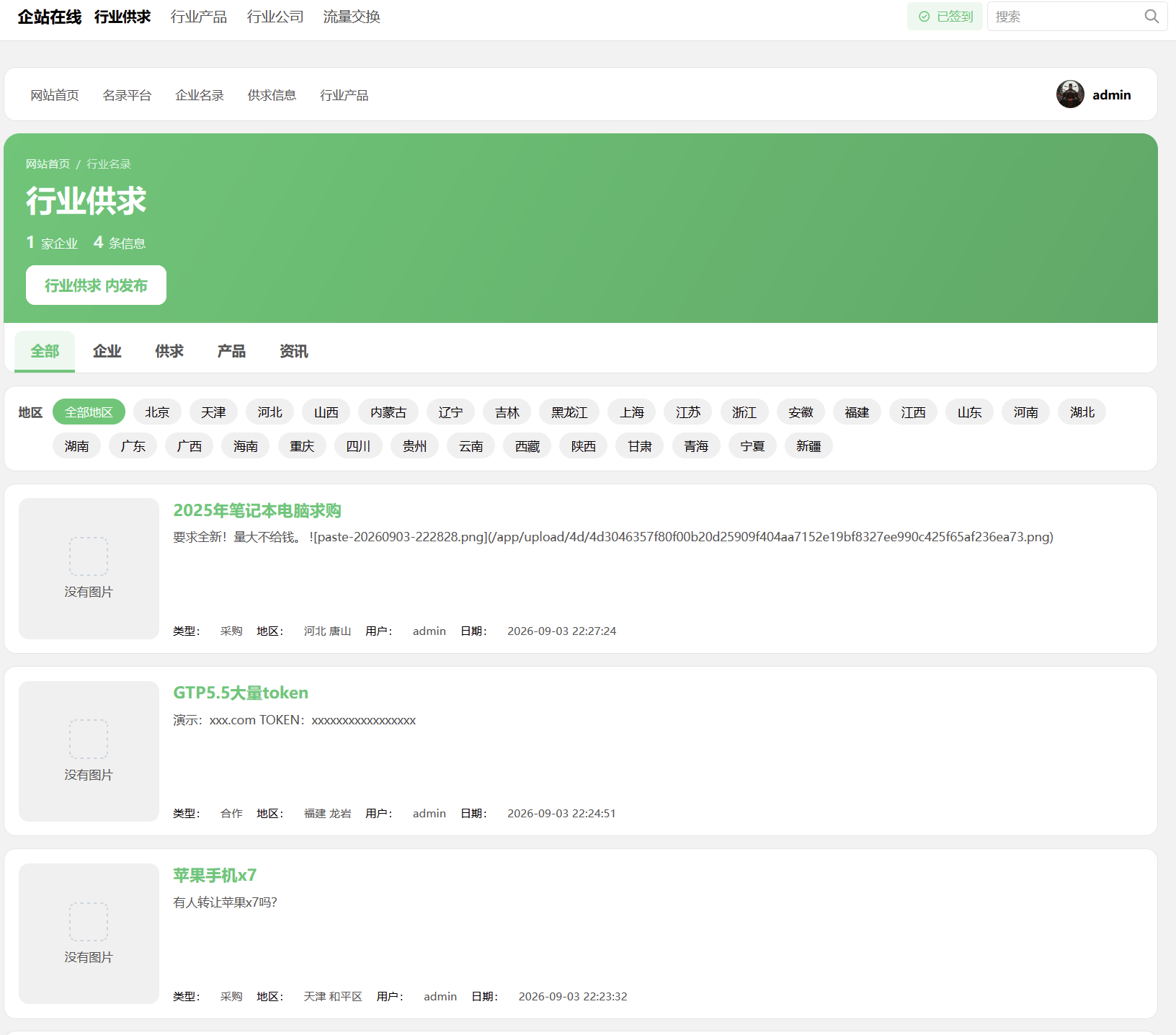Filter by region 湖北
The height and width of the screenshot is (1035, 1176).
coord(1082,412)
